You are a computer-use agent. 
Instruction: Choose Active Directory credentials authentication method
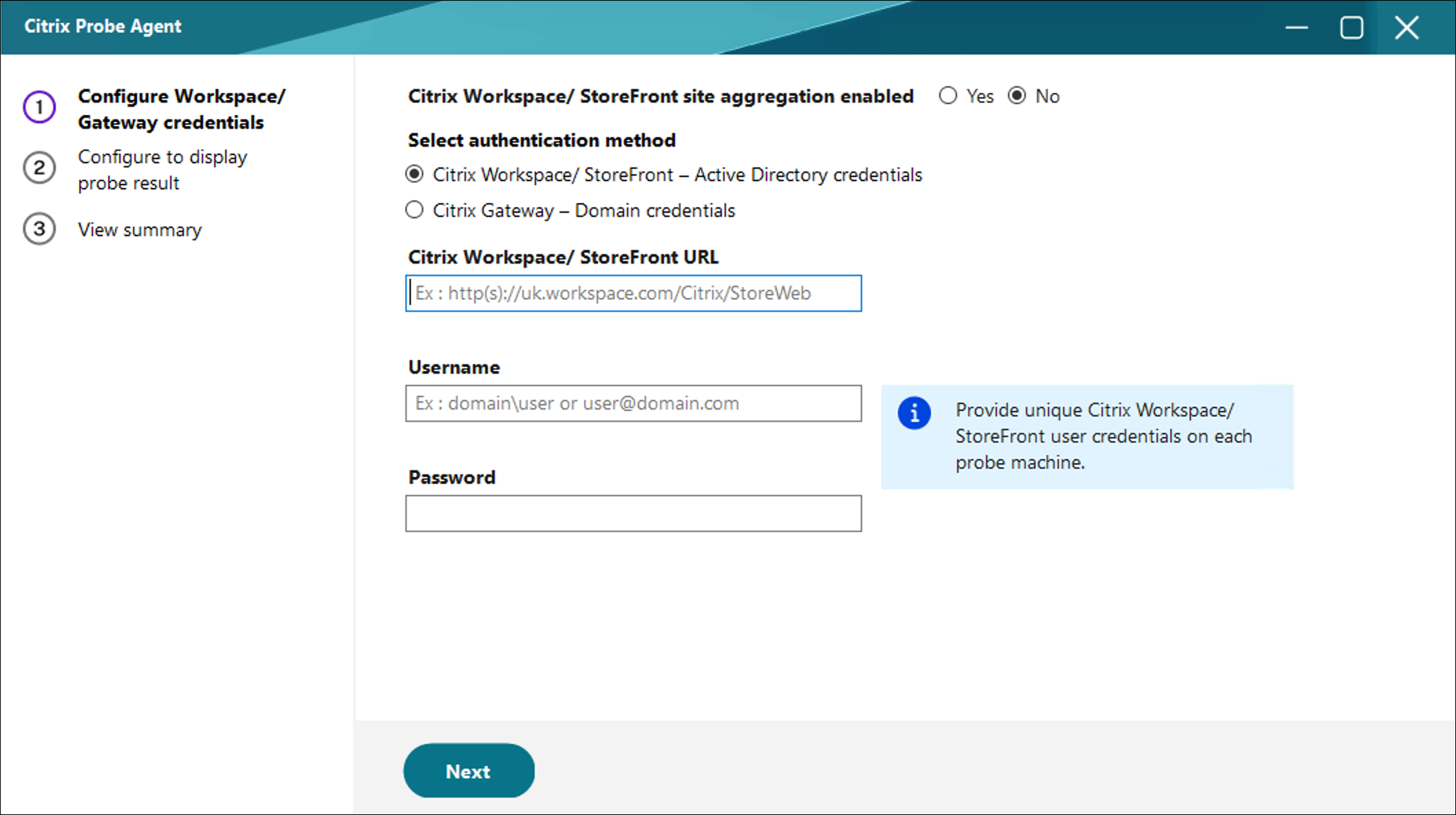414,174
